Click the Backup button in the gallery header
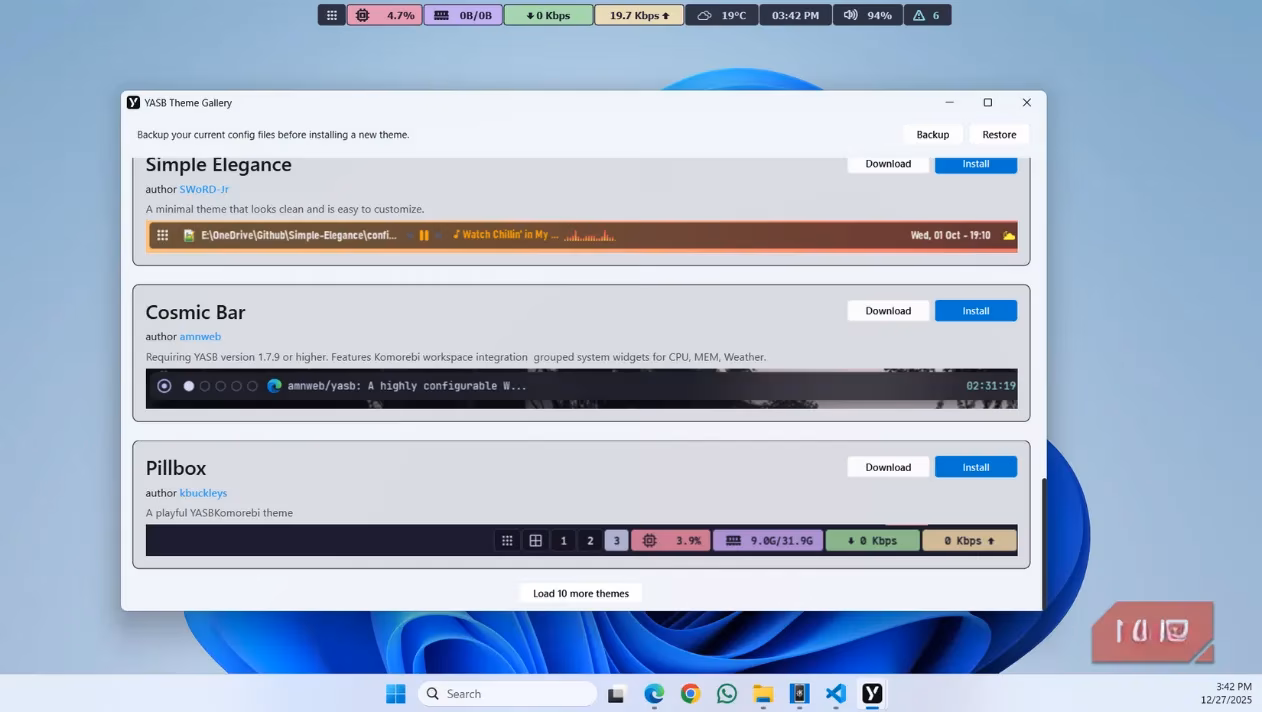Image resolution: width=1262 pixels, height=712 pixels. tap(932, 134)
